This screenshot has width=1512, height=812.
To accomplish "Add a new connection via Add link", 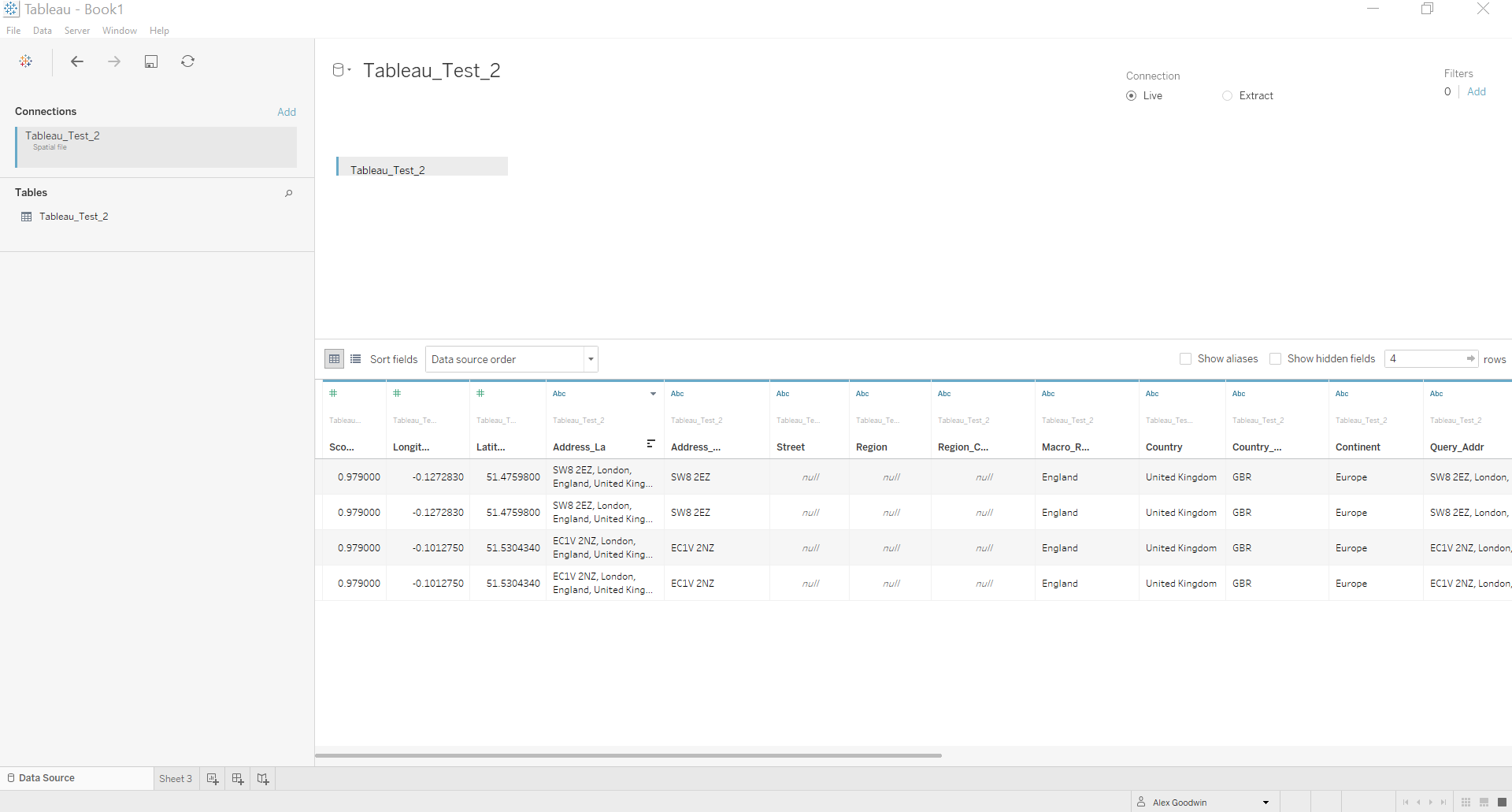I will (287, 112).
